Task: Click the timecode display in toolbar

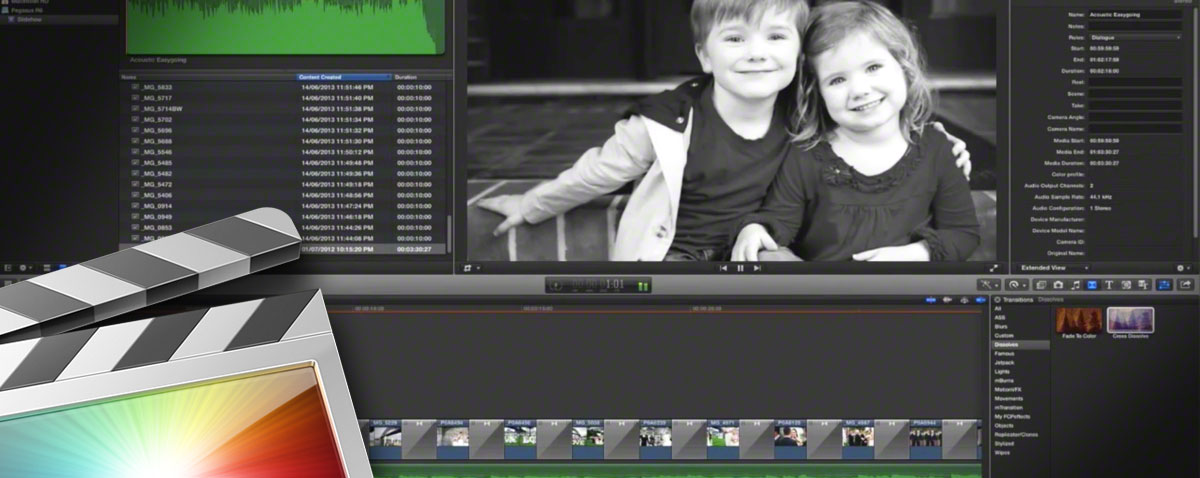Action: [x=598, y=285]
